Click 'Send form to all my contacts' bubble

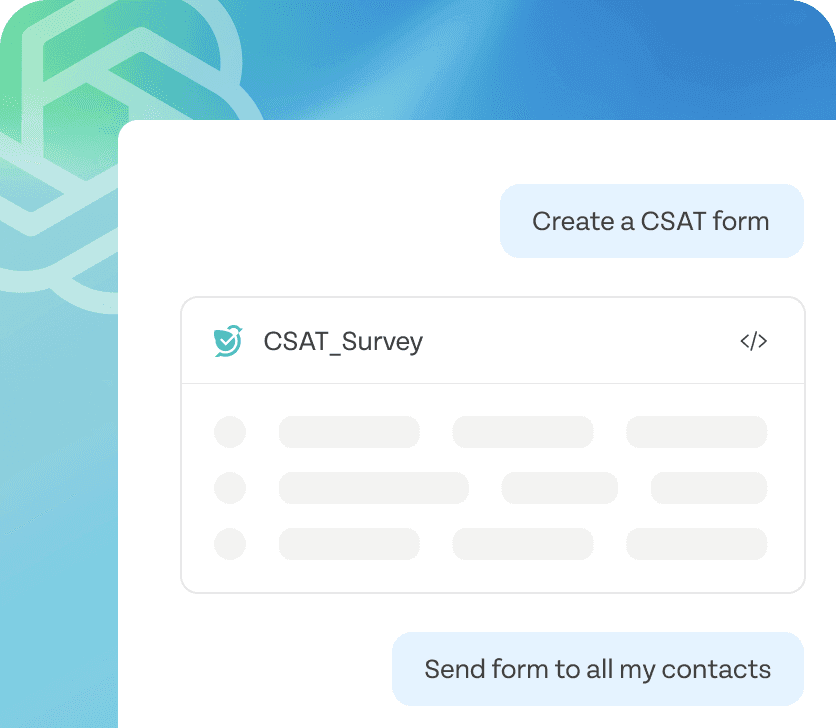[598, 669]
